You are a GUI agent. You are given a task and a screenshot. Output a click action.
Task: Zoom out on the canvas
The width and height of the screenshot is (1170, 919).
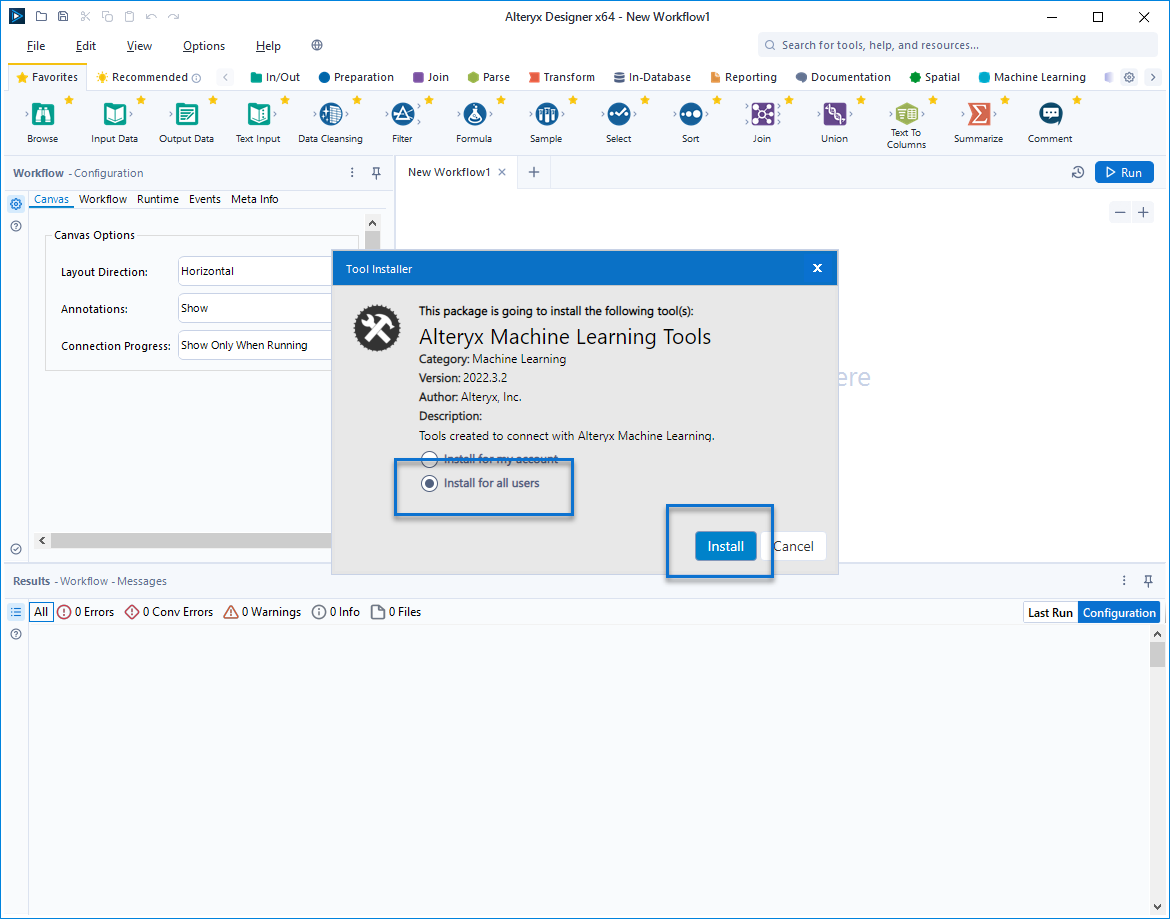tap(1120, 211)
